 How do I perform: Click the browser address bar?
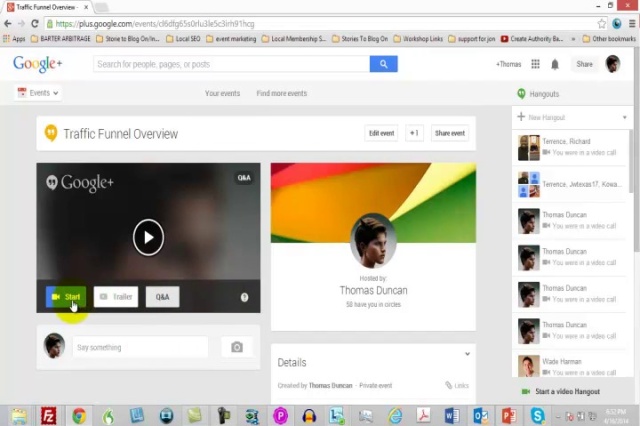(320, 24)
